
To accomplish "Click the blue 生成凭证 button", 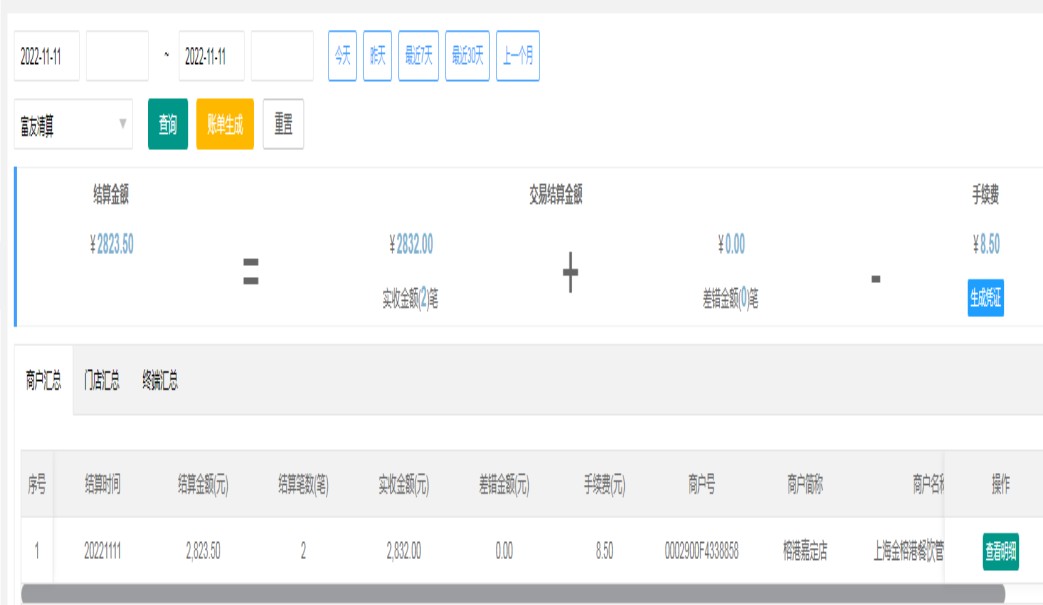I will [985, 297].
